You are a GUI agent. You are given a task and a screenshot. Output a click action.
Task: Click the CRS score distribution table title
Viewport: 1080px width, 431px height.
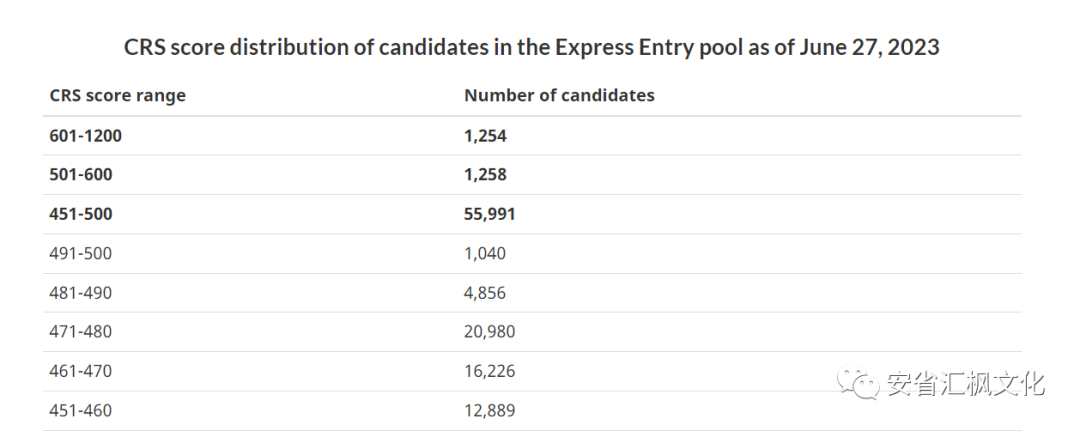(532, 48)
